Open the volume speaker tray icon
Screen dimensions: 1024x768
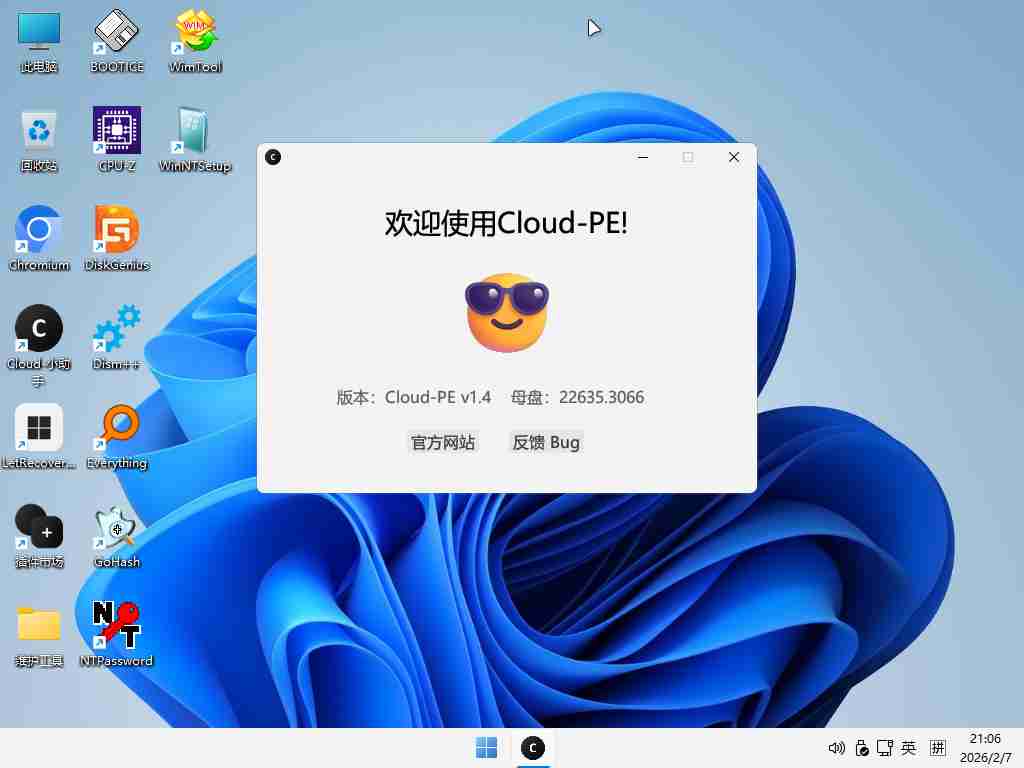point(836,748)
